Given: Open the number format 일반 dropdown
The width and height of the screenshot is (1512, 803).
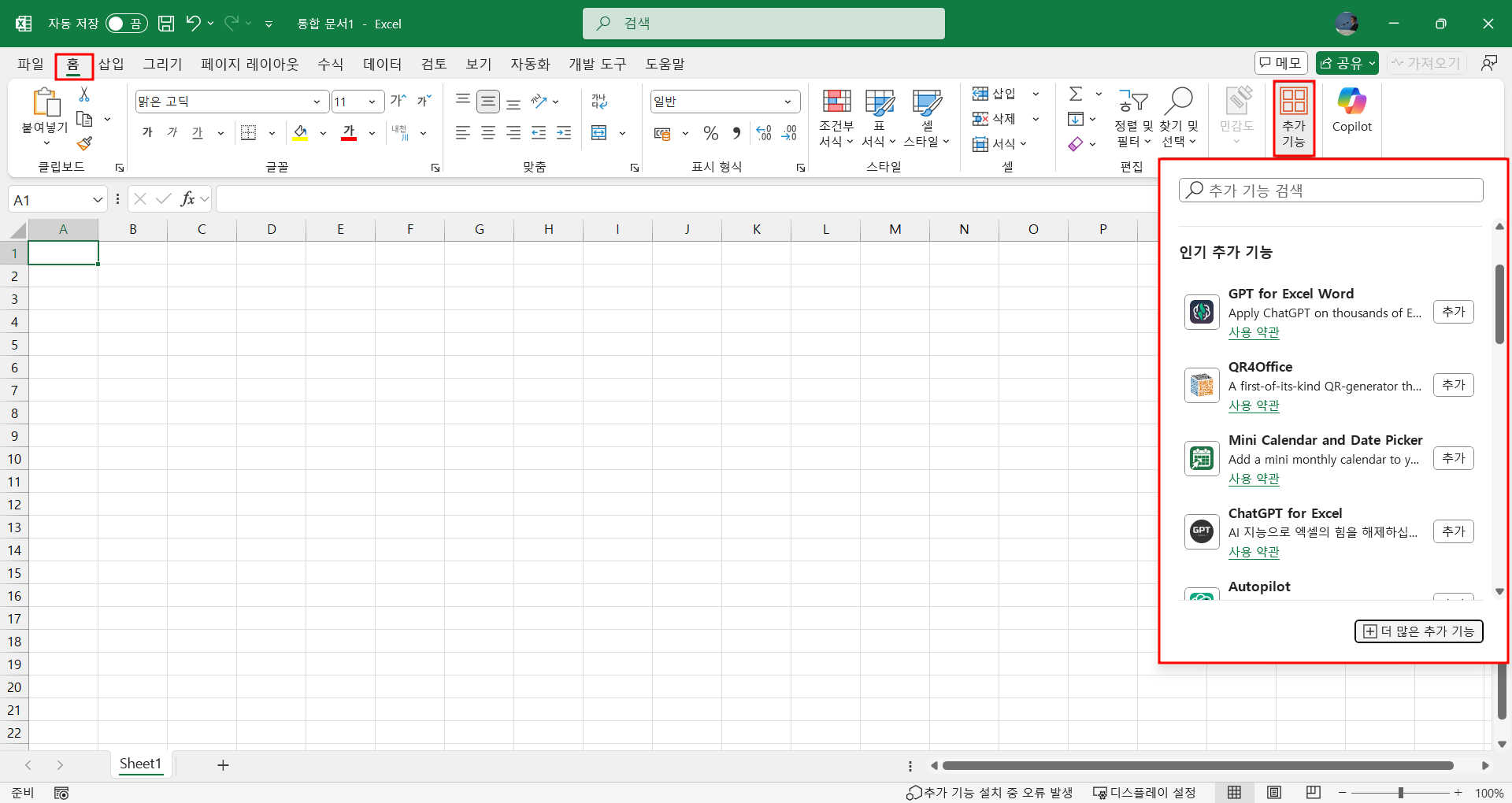Looking at the screenshot, I should click(x=787, y=102).
